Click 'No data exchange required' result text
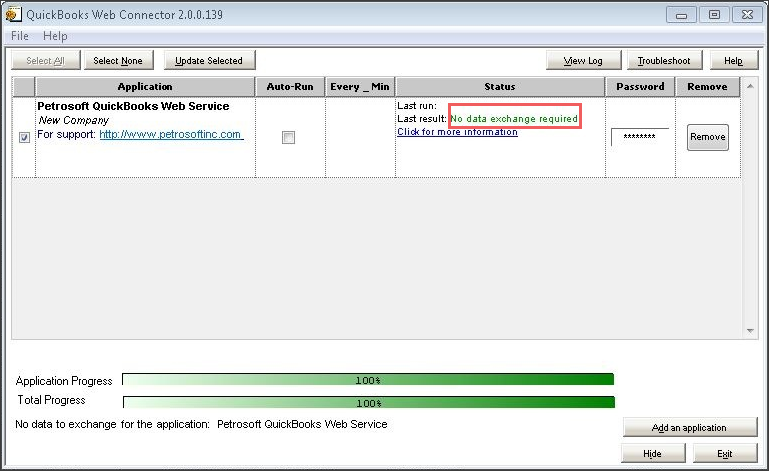The width and height of the screenshot is (769, 471). (514, 119)
